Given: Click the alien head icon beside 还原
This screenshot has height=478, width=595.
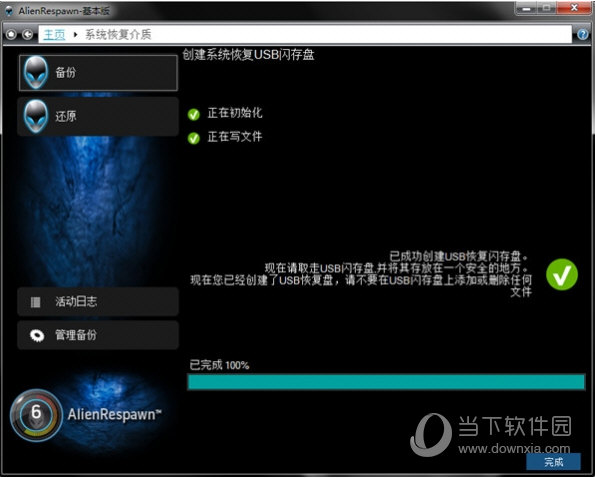Looking at the screenshot, I should click(x=36, y=116).
